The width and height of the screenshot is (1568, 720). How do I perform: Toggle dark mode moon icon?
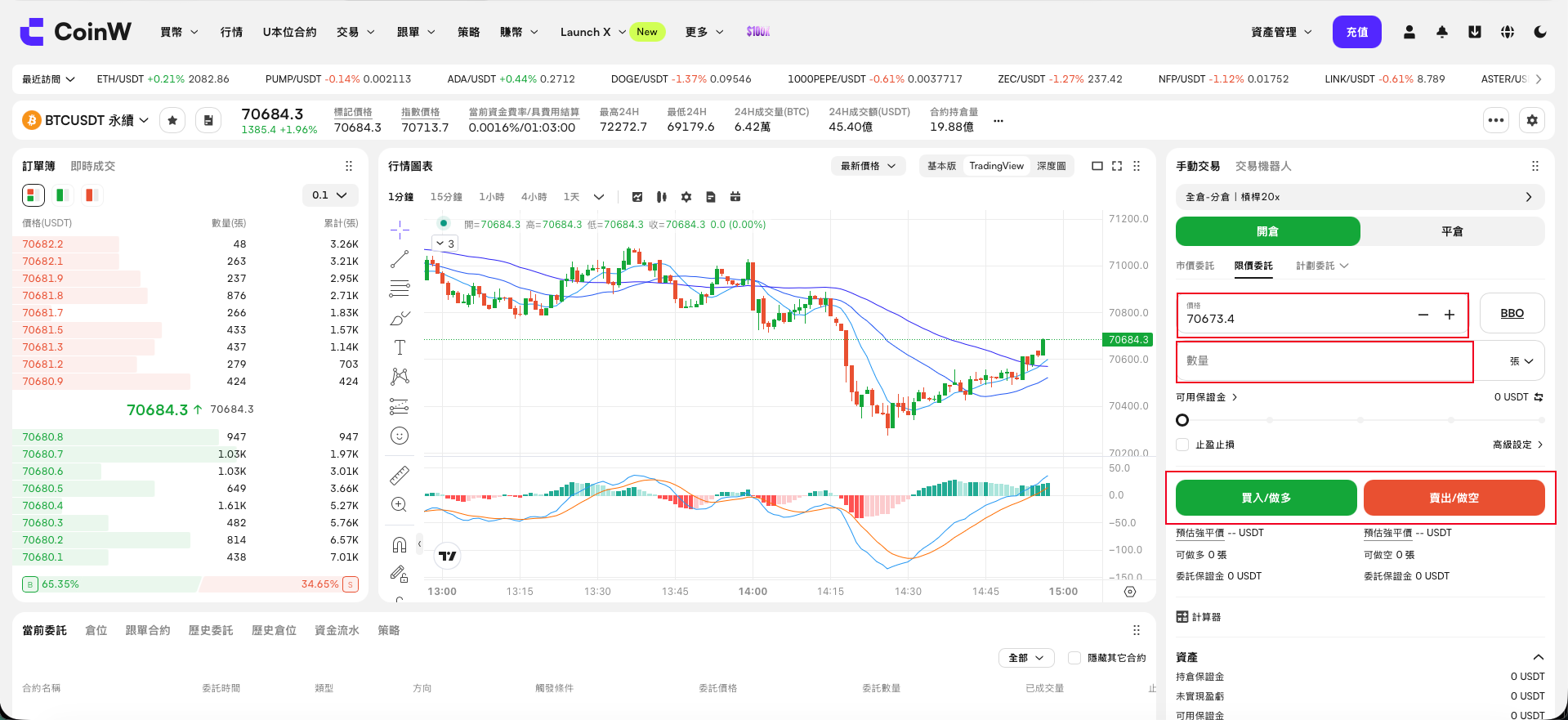coord(1540,32)
